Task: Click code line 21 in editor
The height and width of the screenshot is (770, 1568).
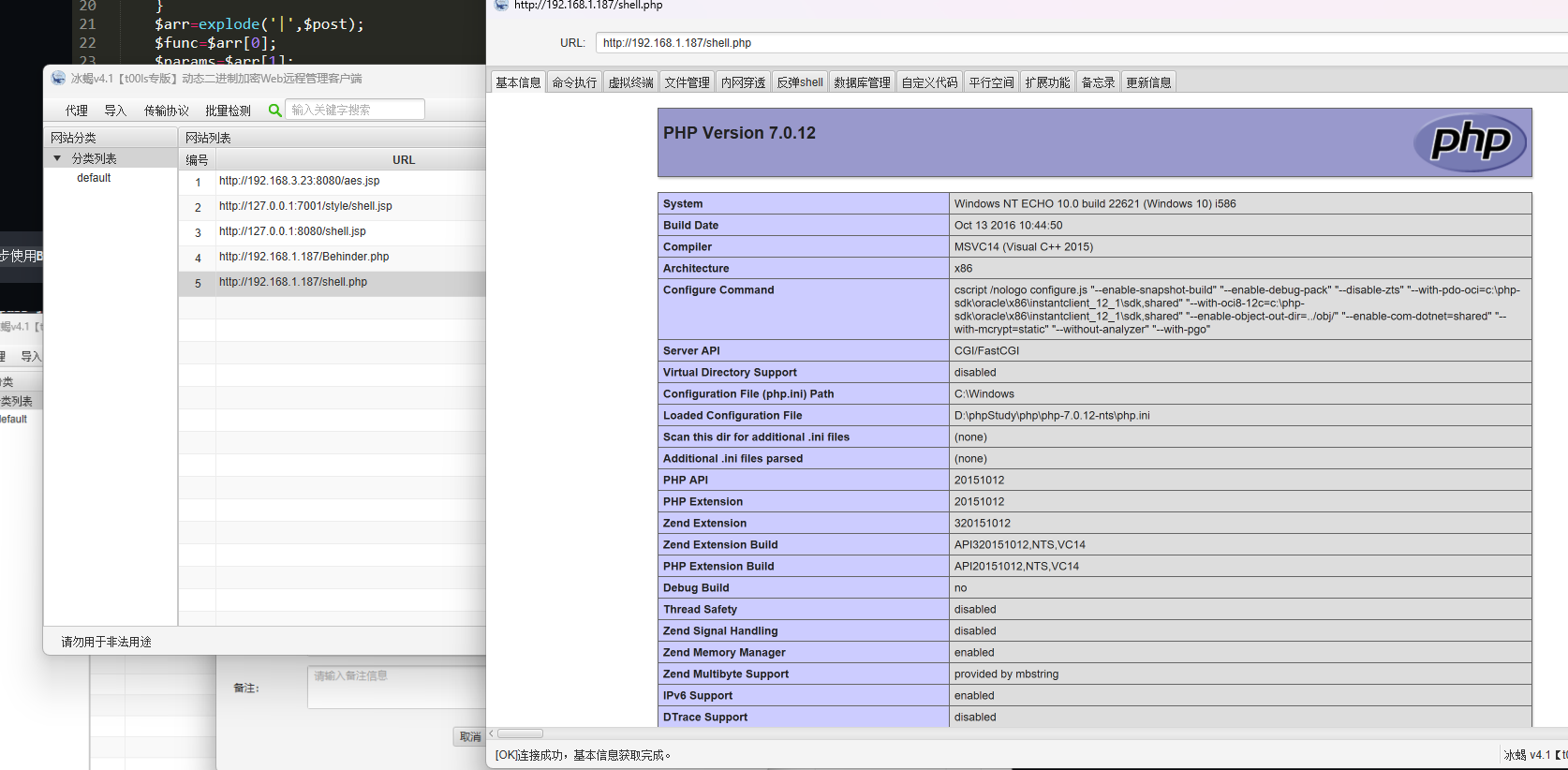Action: coord(259,24)
